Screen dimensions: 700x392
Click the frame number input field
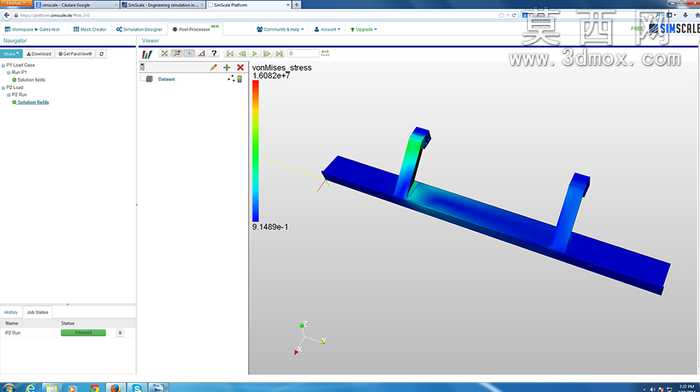click(x=303, y=54)
